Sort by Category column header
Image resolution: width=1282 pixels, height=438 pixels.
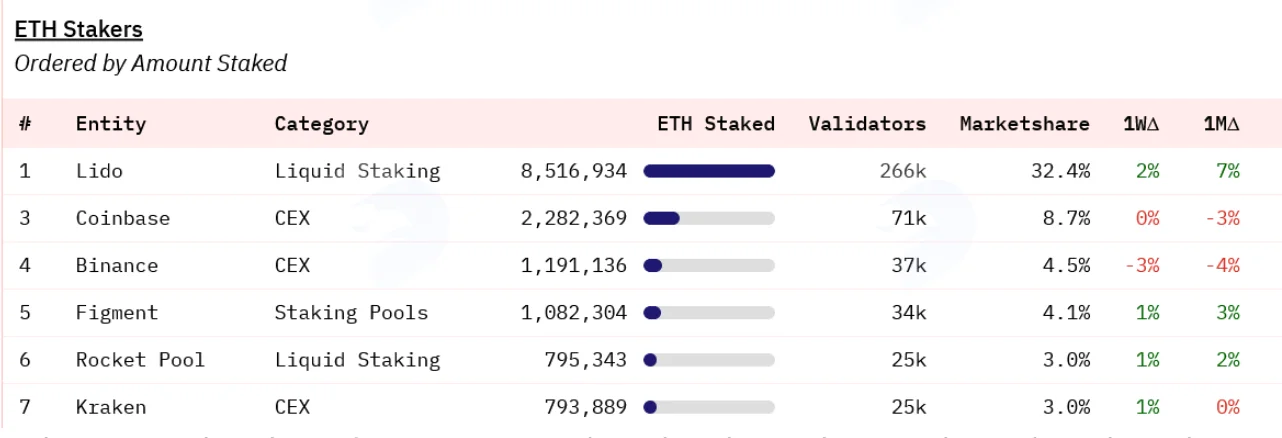321,124
